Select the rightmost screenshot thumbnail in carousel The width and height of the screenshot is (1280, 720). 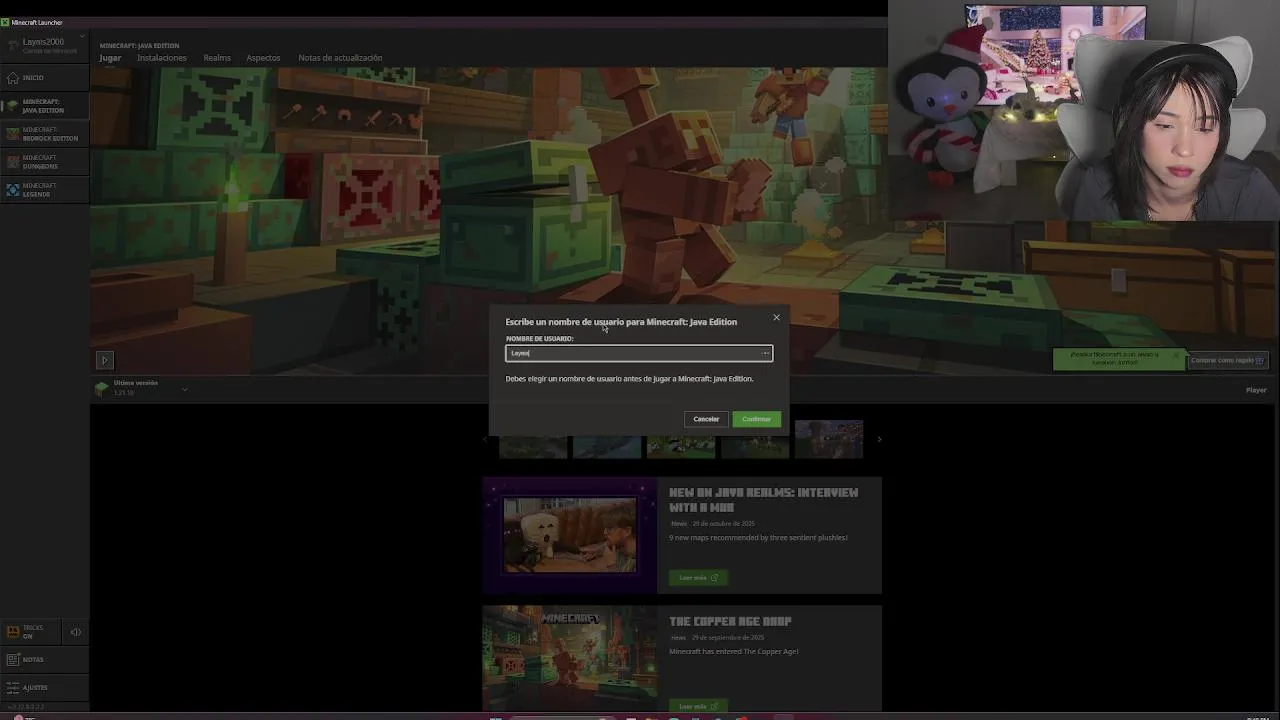pos(829,439)
